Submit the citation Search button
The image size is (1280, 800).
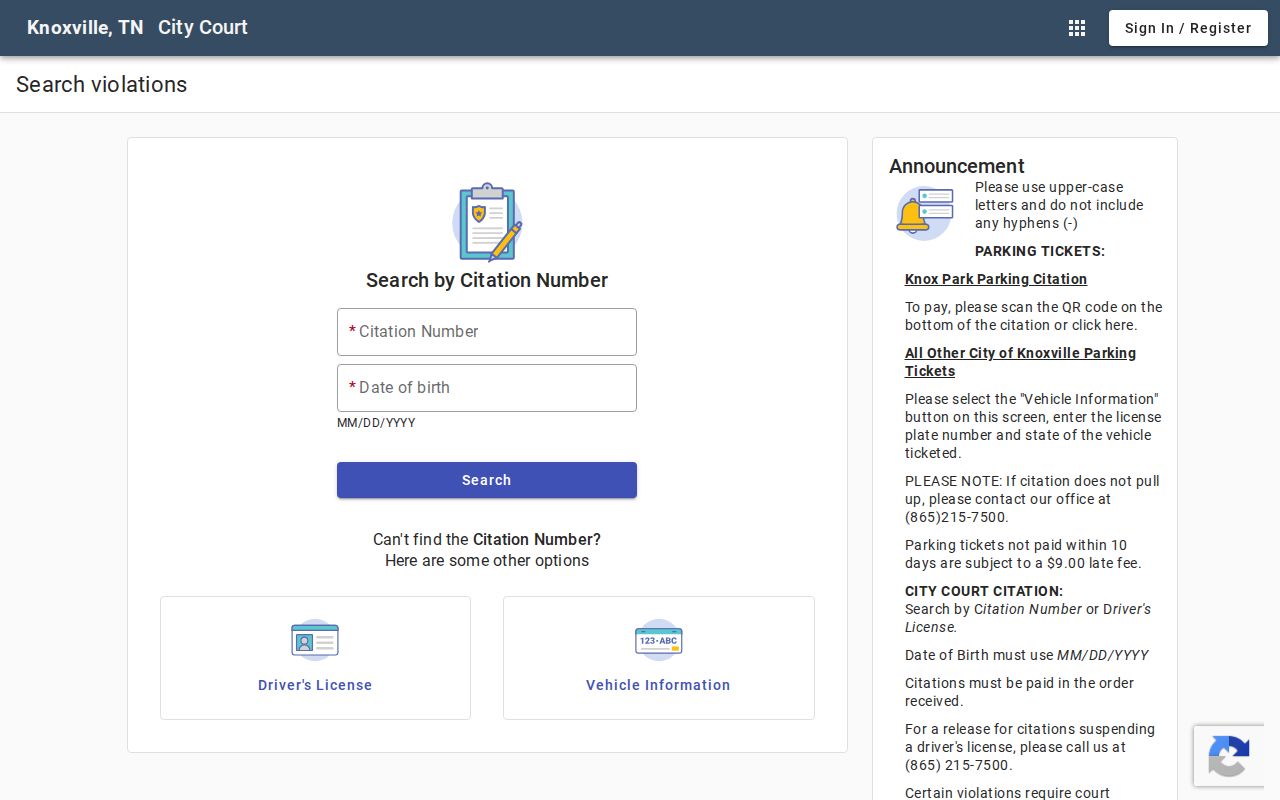[x=487, y=480]
